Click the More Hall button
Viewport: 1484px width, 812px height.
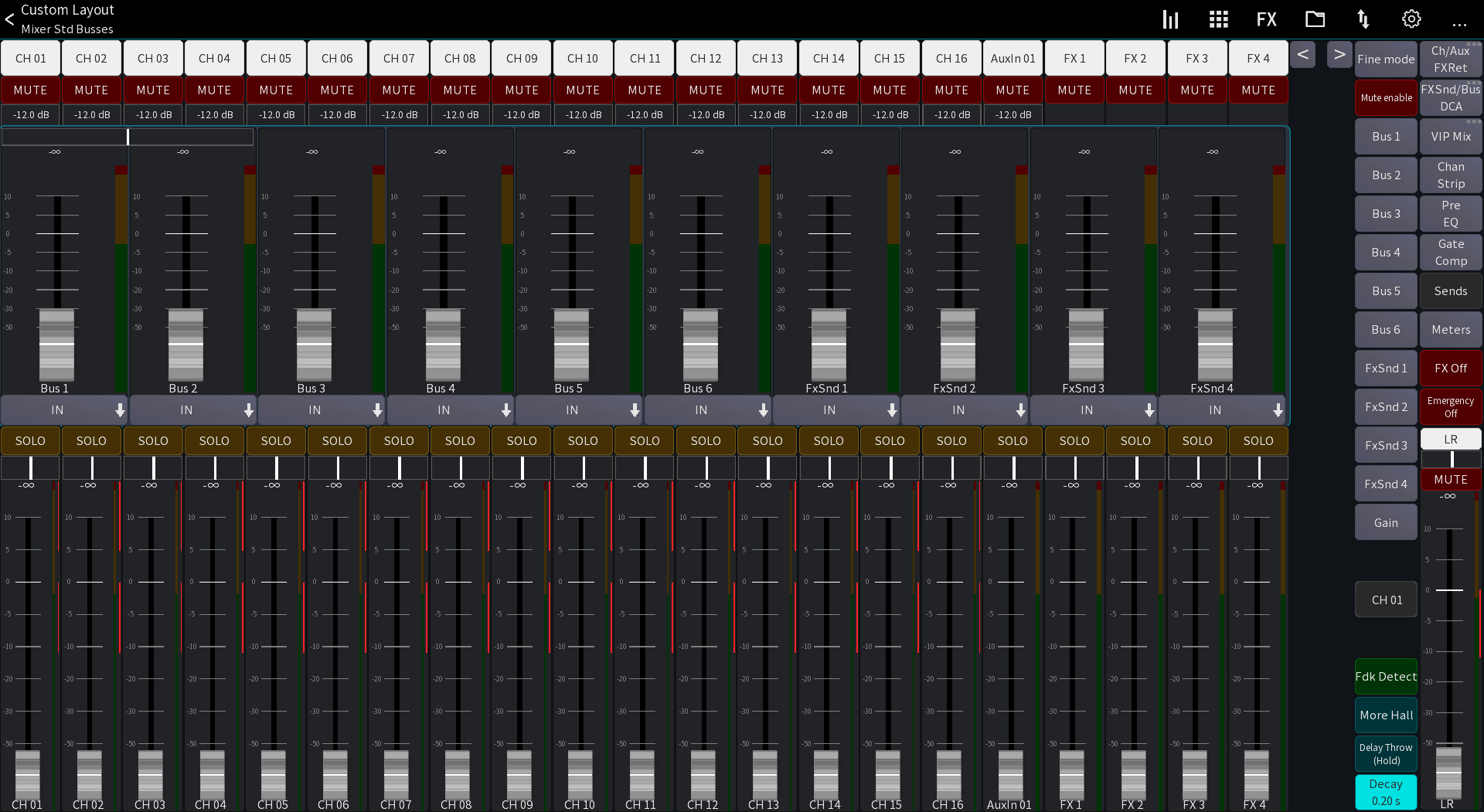coord(1386,715)
